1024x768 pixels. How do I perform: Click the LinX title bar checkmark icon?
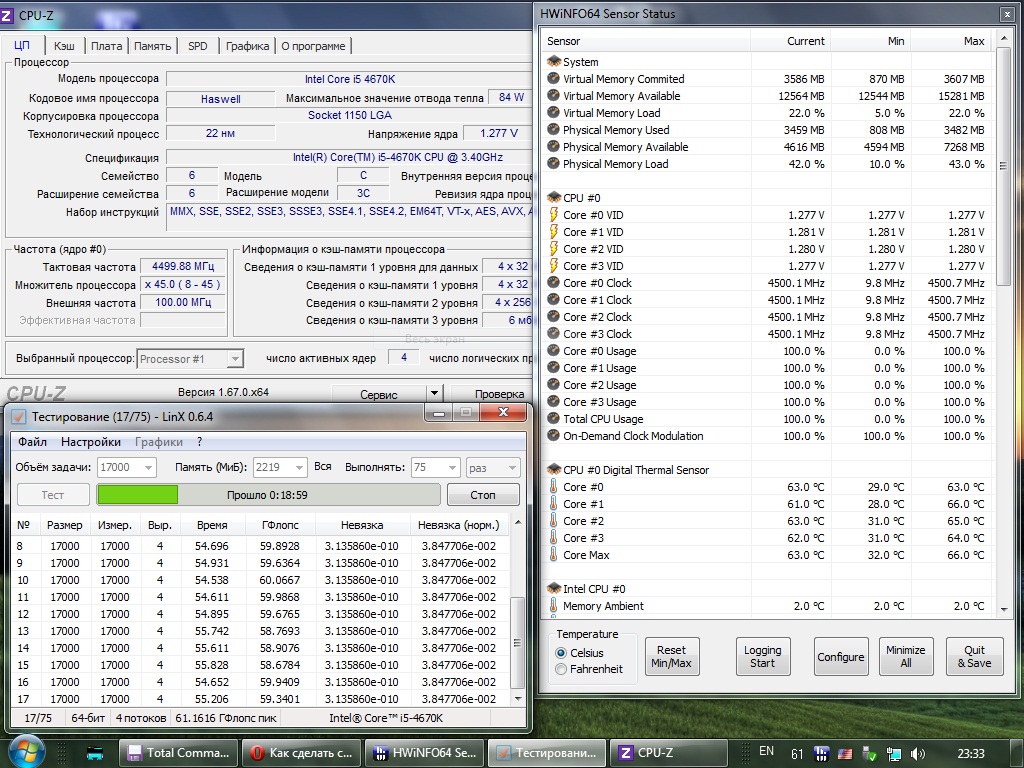19,417
